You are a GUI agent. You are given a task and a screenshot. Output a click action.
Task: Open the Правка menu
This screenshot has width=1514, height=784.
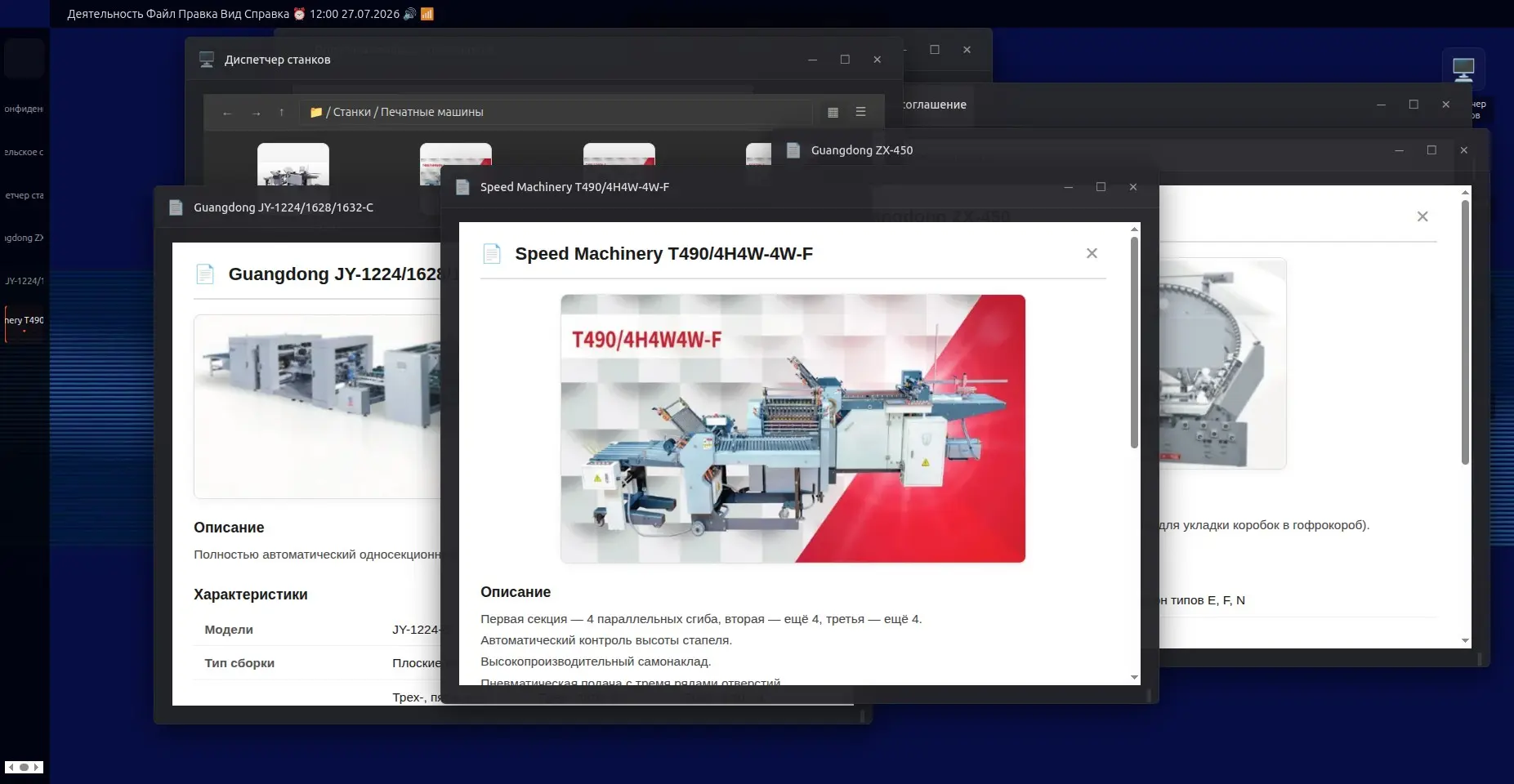[199, 14]
